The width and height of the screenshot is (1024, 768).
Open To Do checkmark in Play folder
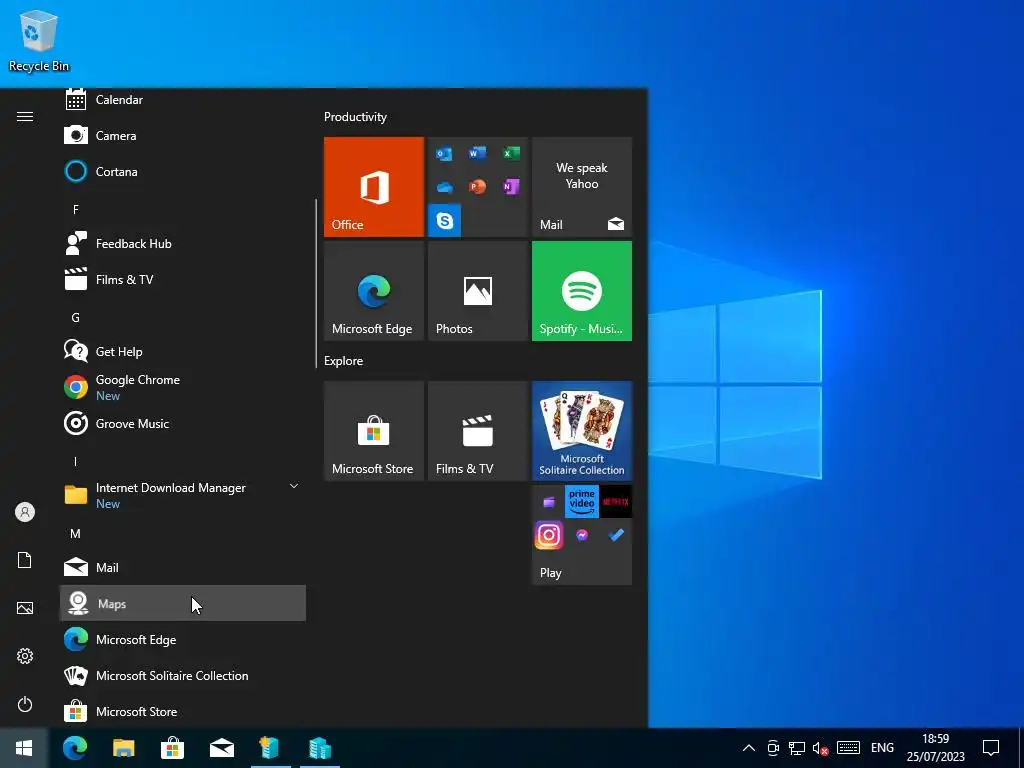pos(616,536)
